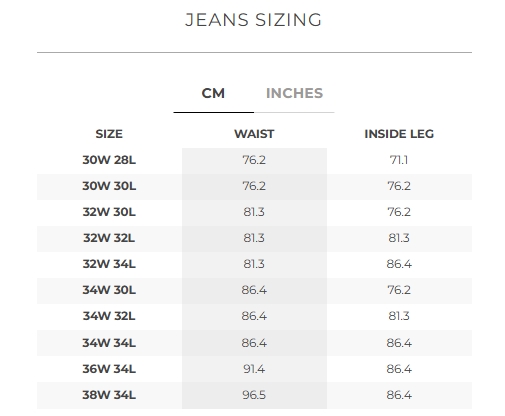Click the INSIDE LEG column header

click(x=399, y=134)
